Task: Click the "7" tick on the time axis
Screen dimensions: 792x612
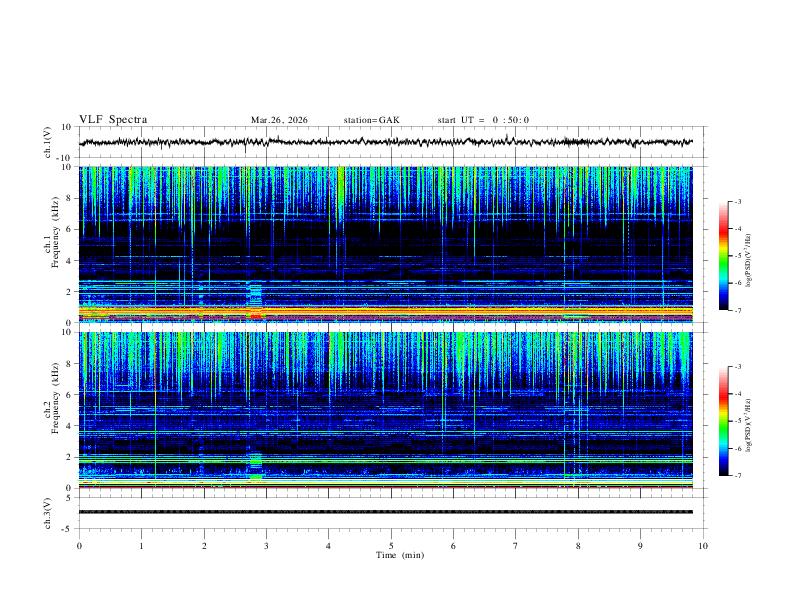Action: (x=516, y=546)
